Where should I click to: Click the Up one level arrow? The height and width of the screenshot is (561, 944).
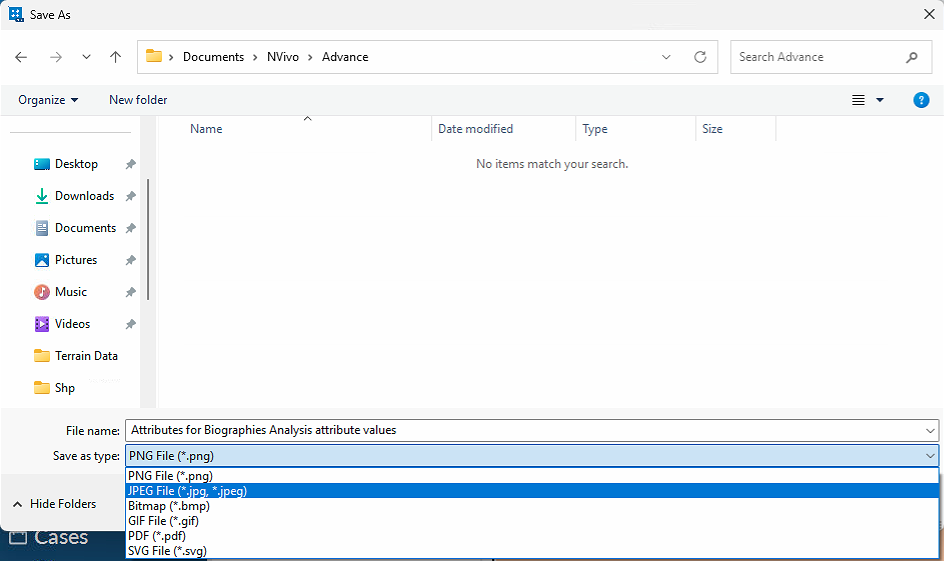coord(116,57)
